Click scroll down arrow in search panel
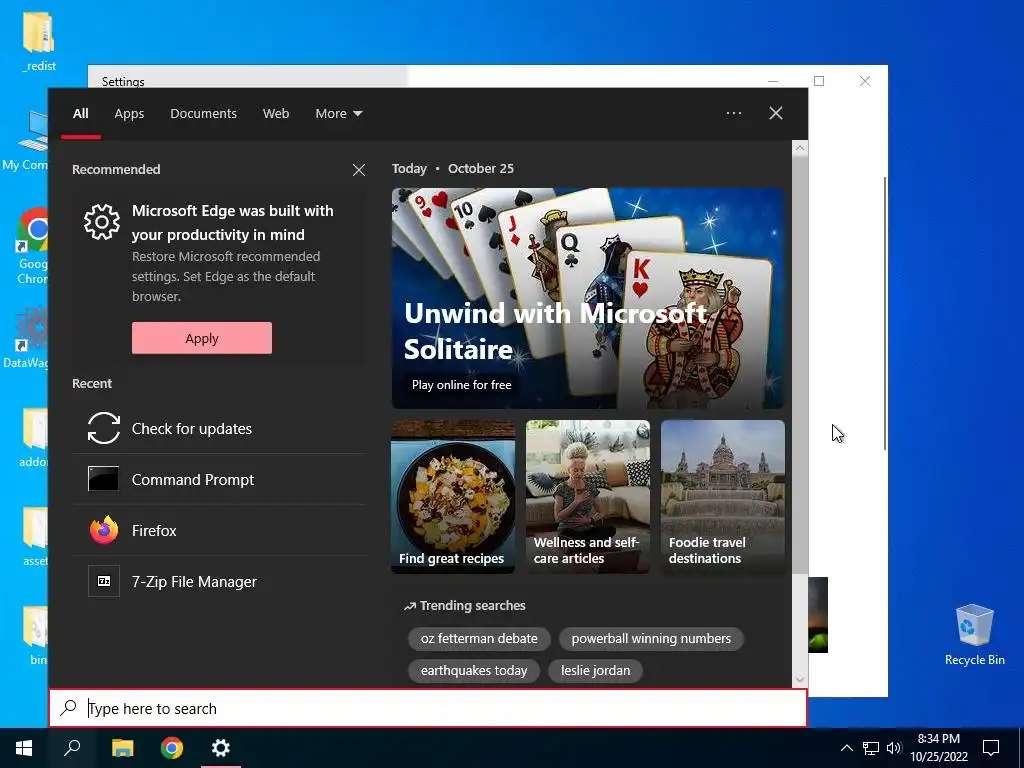The image size is (1024, 768). point(800,679)
